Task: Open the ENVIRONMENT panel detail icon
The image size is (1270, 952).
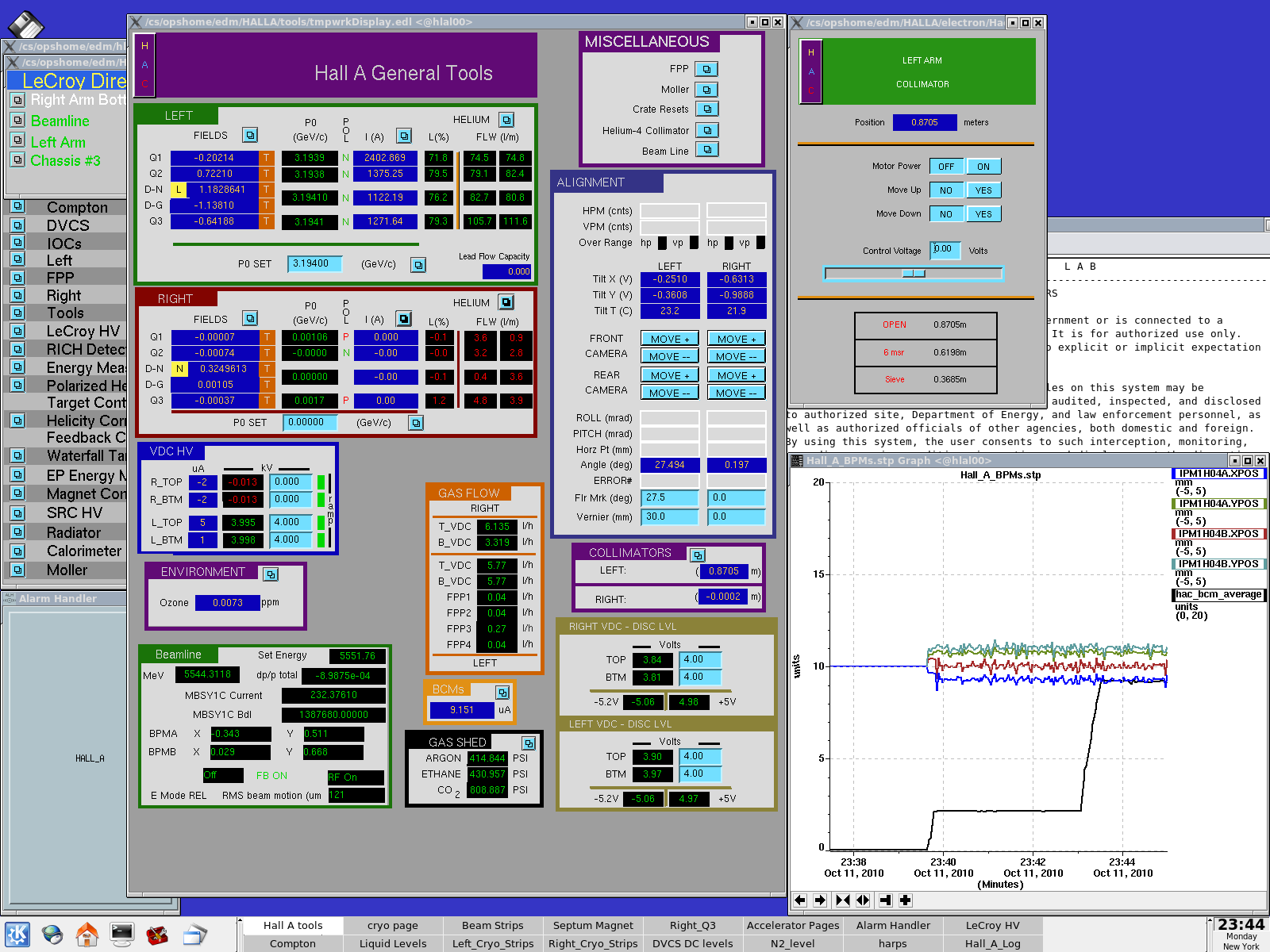Action: [271, 574]
